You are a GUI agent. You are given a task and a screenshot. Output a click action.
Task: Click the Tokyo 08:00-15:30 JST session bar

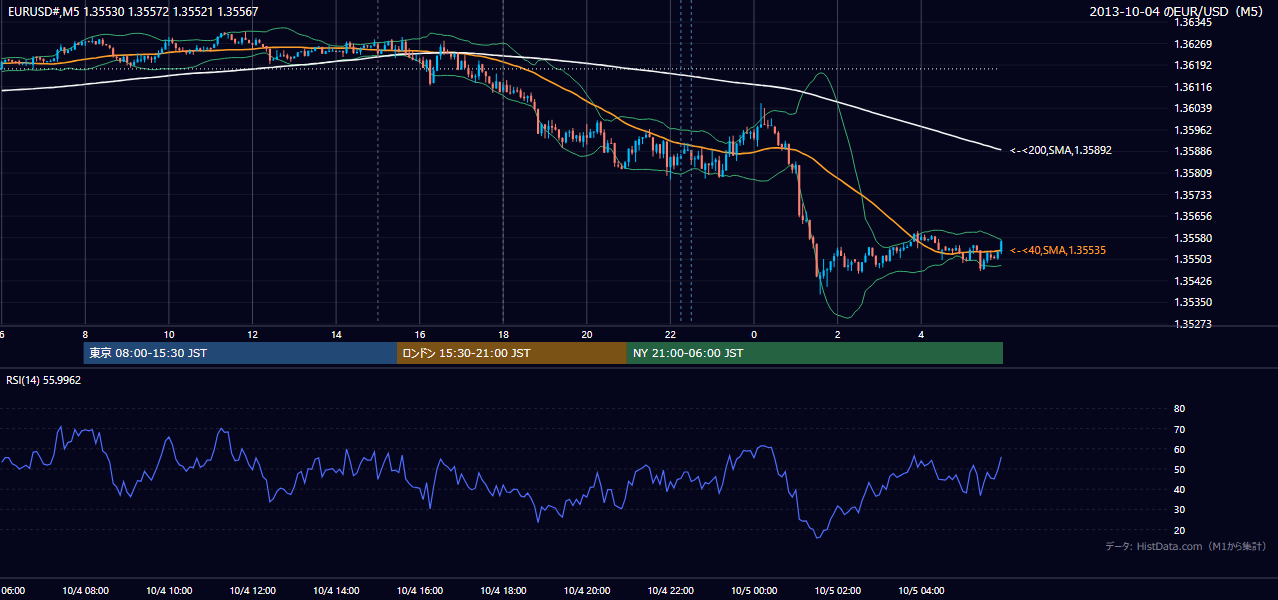(241, 353)
